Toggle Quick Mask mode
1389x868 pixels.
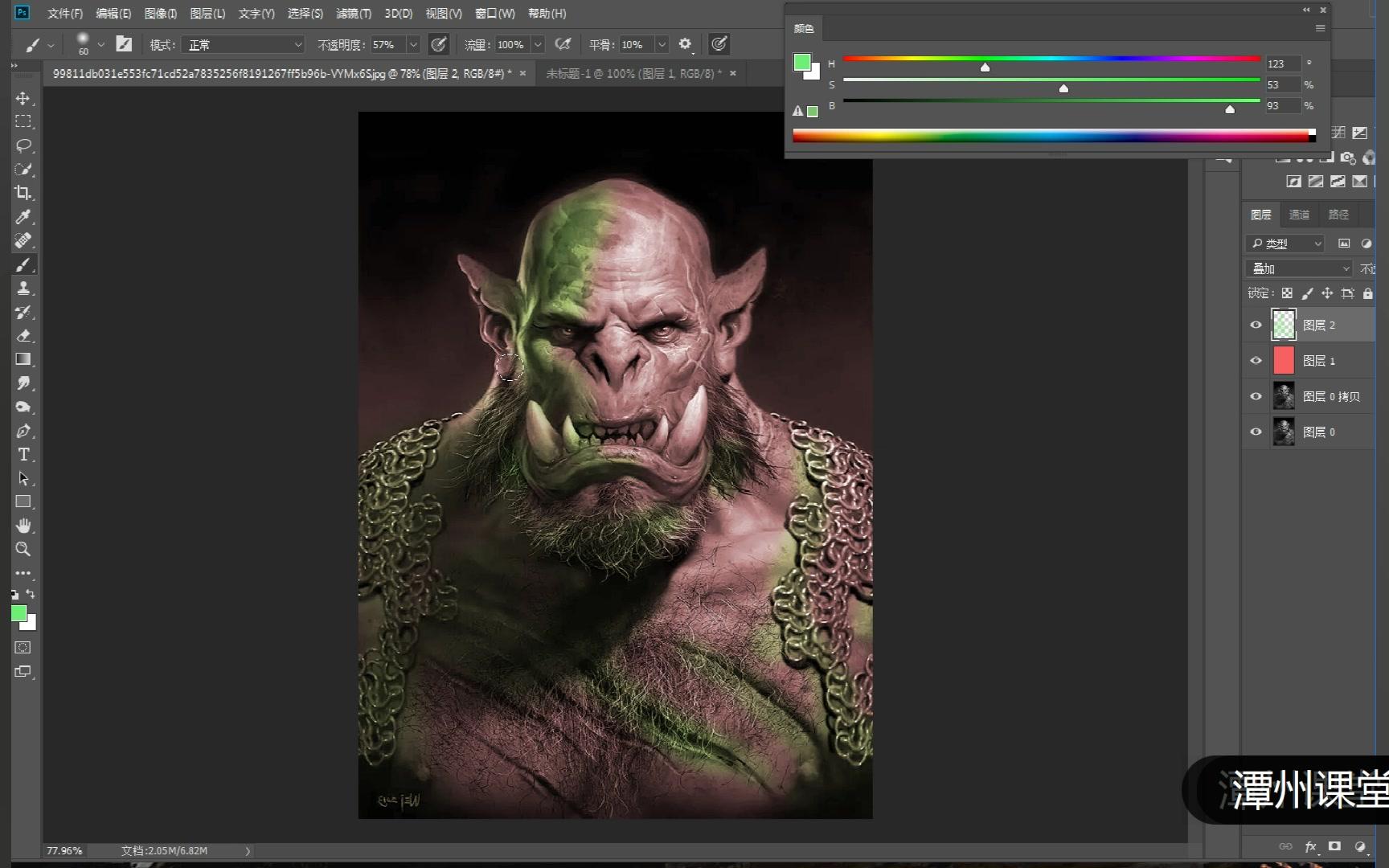point(23,648)
